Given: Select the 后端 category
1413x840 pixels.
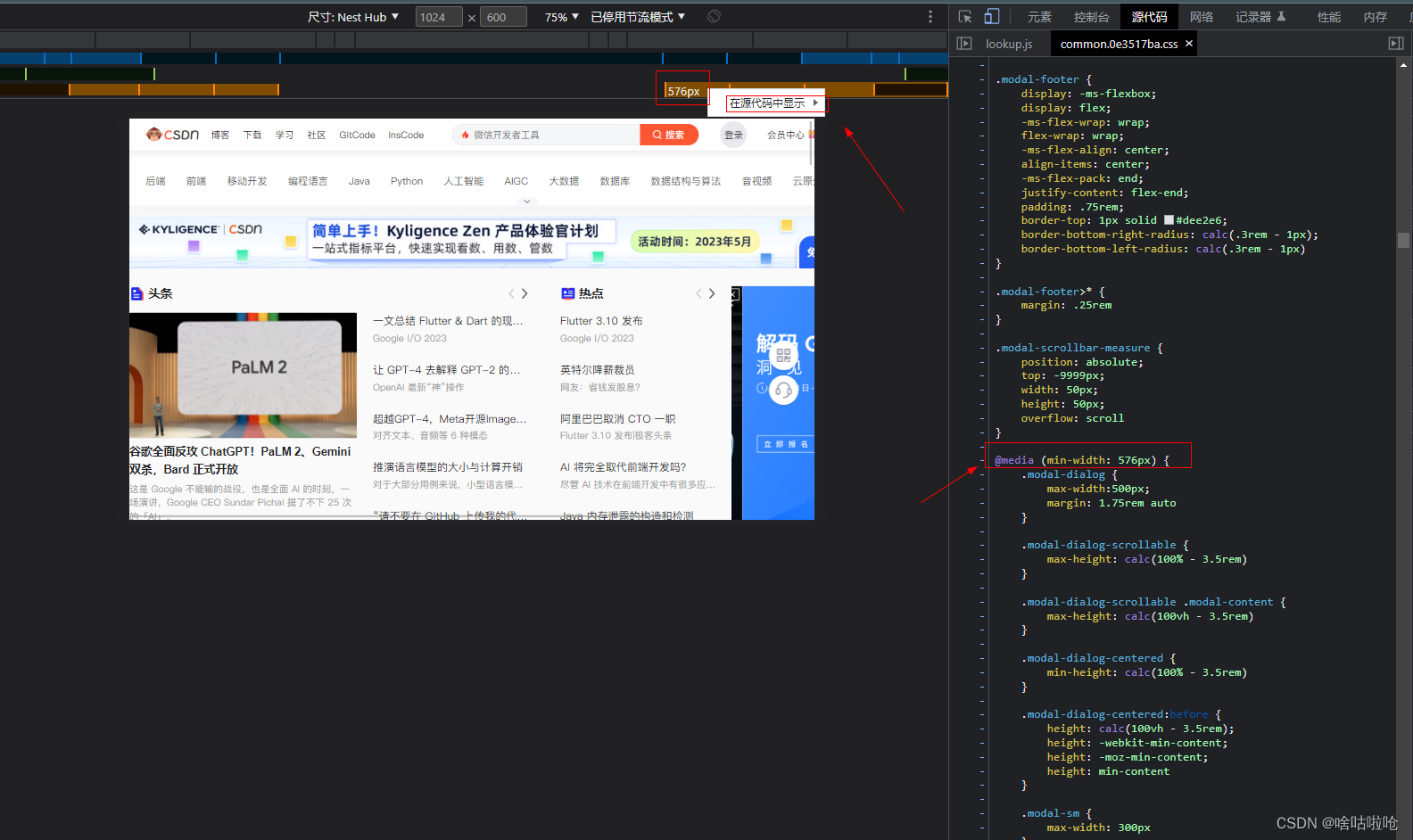Looking at the screenshot, I should click(155, 181).
